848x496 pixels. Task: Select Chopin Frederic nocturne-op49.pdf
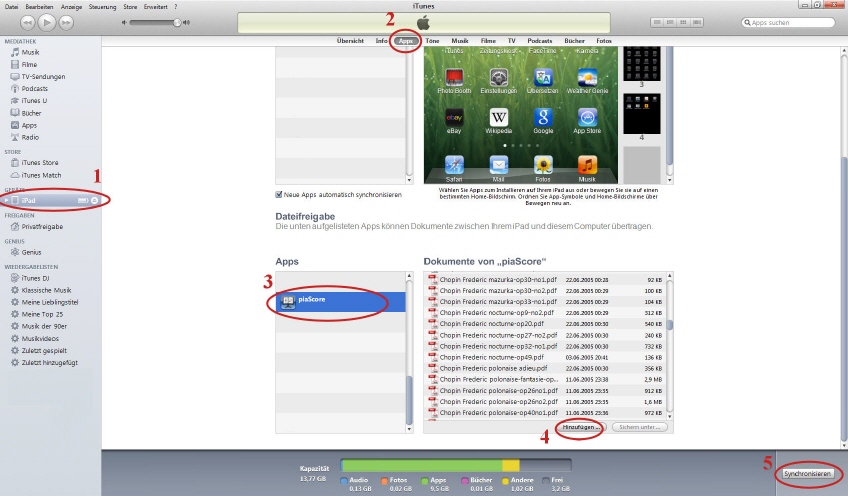[547, 357]
